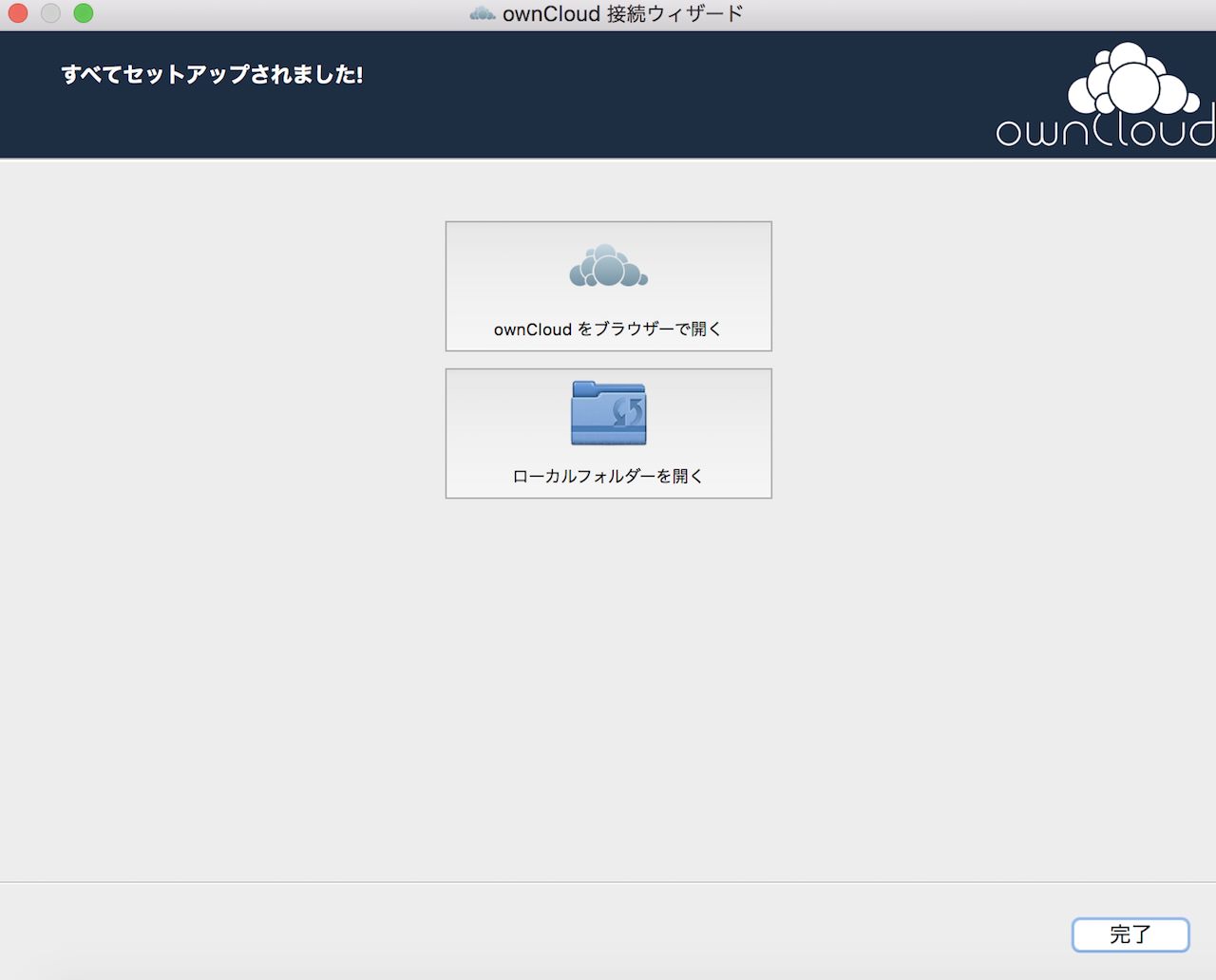Open local folder (ローカルフォルダーを開く) button

pos(608,433)
